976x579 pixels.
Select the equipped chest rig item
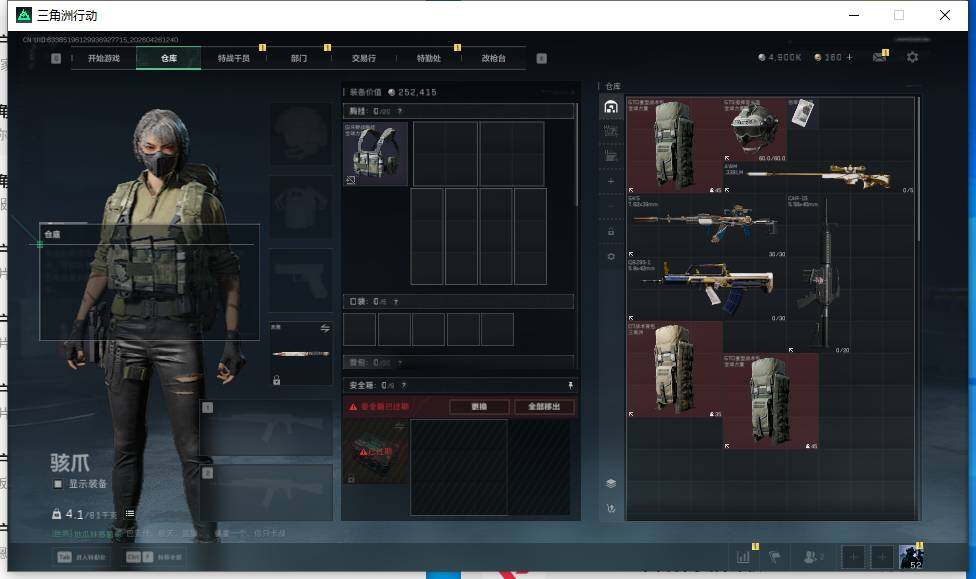(x=375, y=153)
